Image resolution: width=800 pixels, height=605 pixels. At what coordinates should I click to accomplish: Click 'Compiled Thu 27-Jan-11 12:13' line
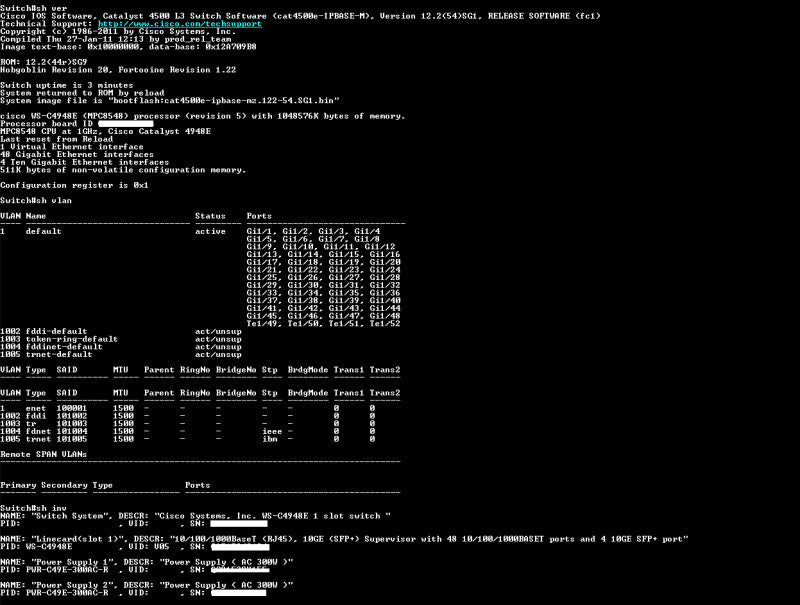116,39
